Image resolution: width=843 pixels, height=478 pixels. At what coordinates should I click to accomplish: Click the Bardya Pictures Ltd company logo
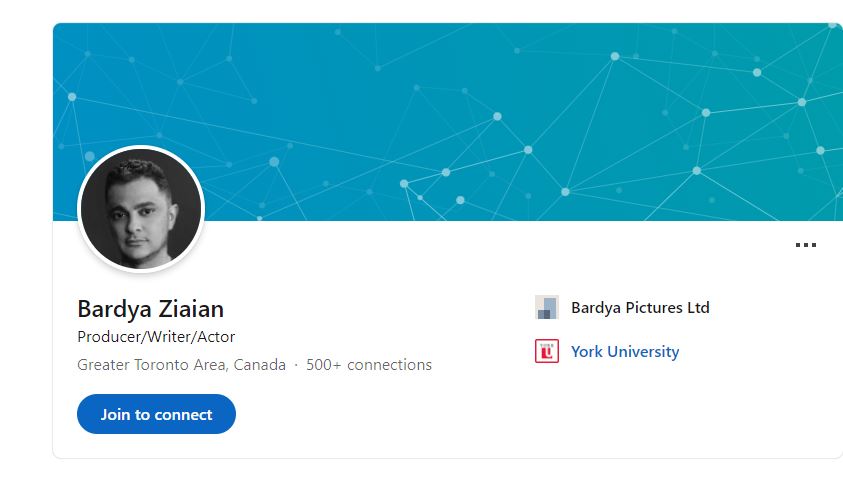pos(547,308)
